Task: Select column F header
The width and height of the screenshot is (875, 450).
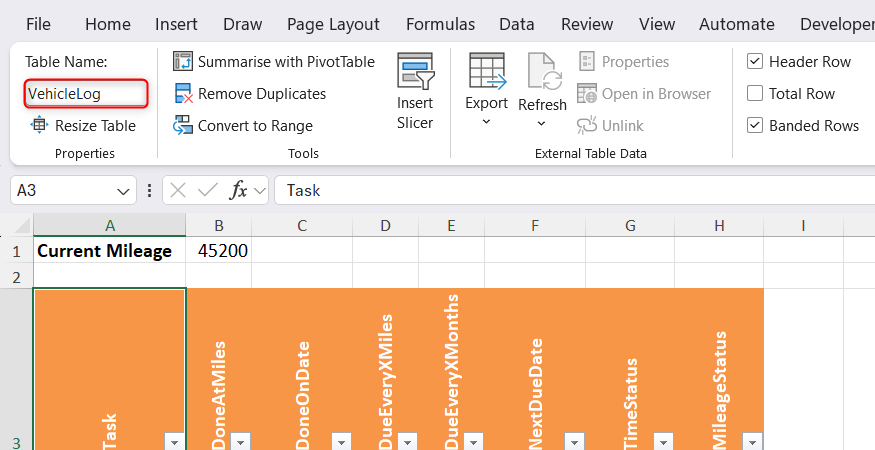Action: tap(535, 226)
